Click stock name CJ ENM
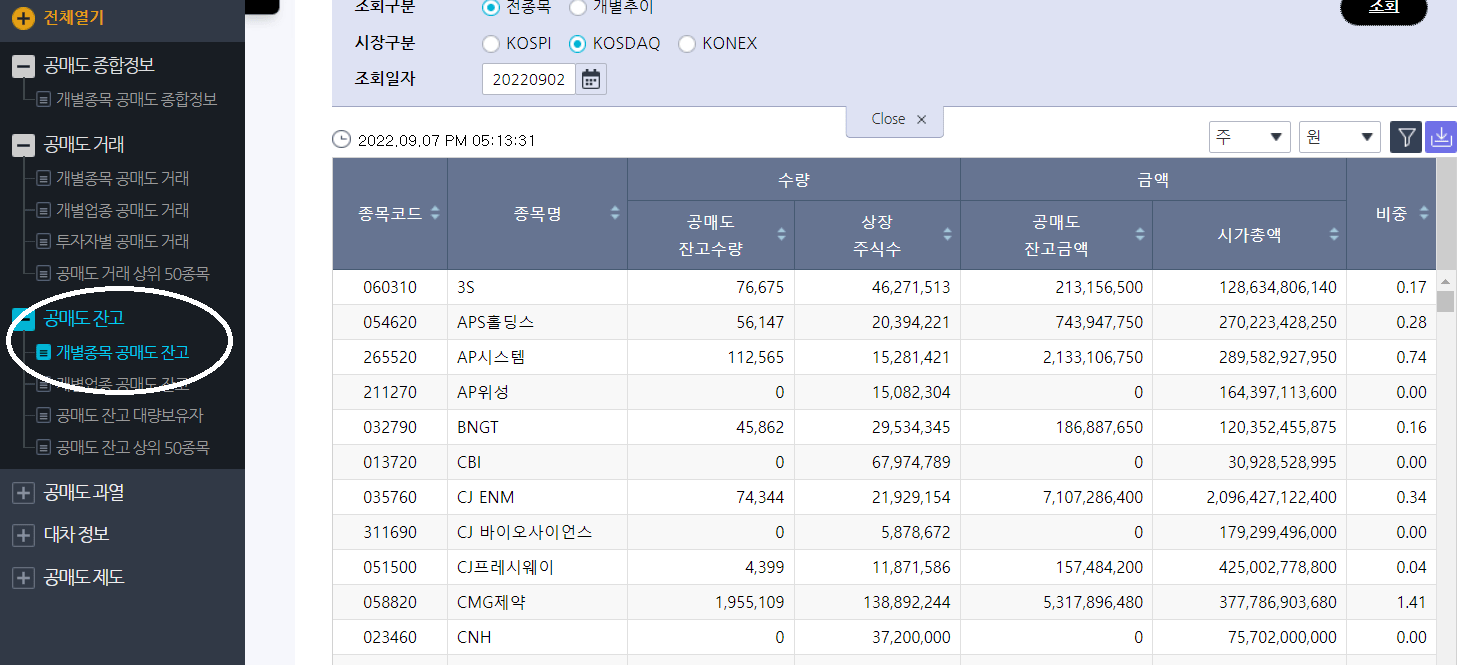 tap(485, 497)
